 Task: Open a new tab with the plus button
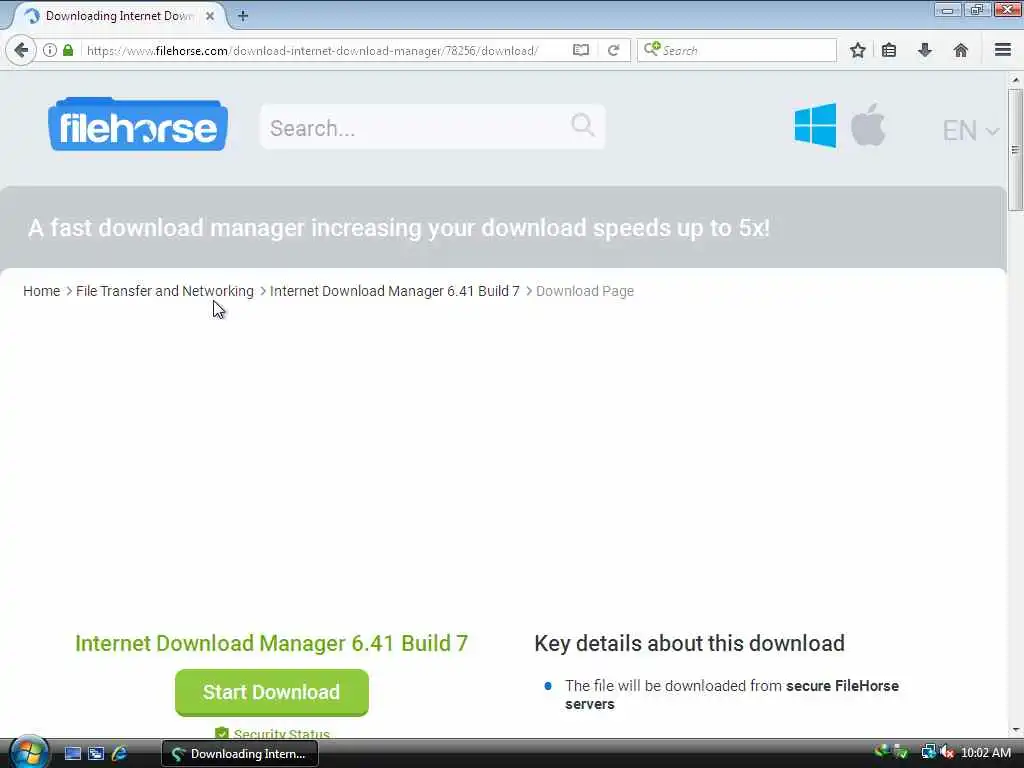click(243, 16)
